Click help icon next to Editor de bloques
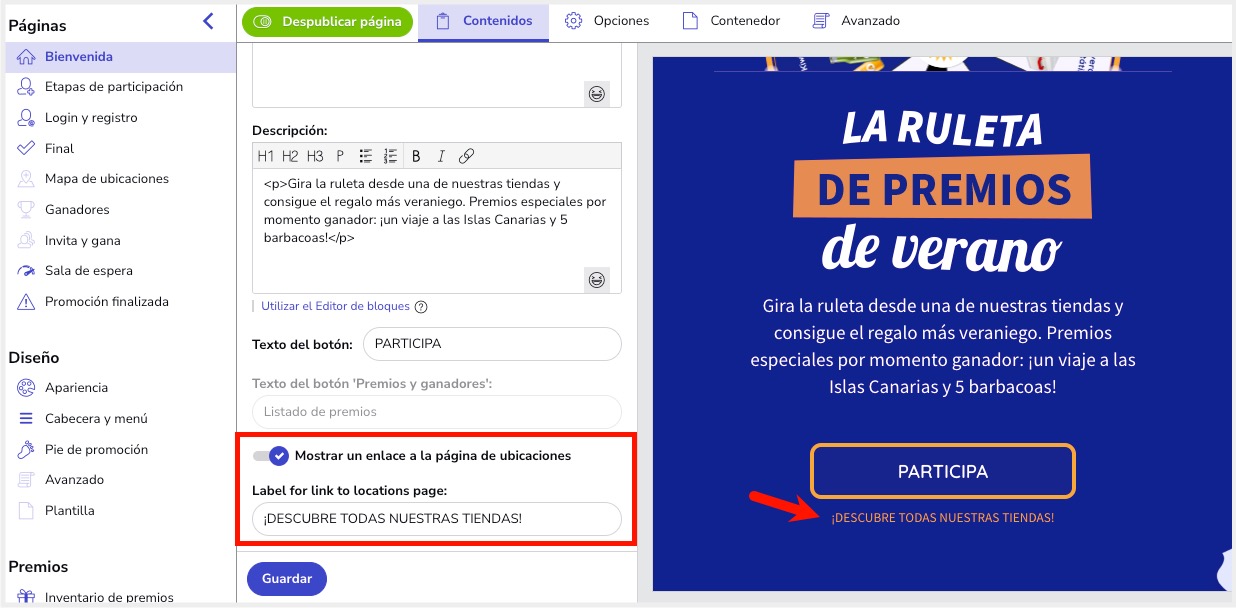Screen dimensions: 1236x608 click(421, 307)
